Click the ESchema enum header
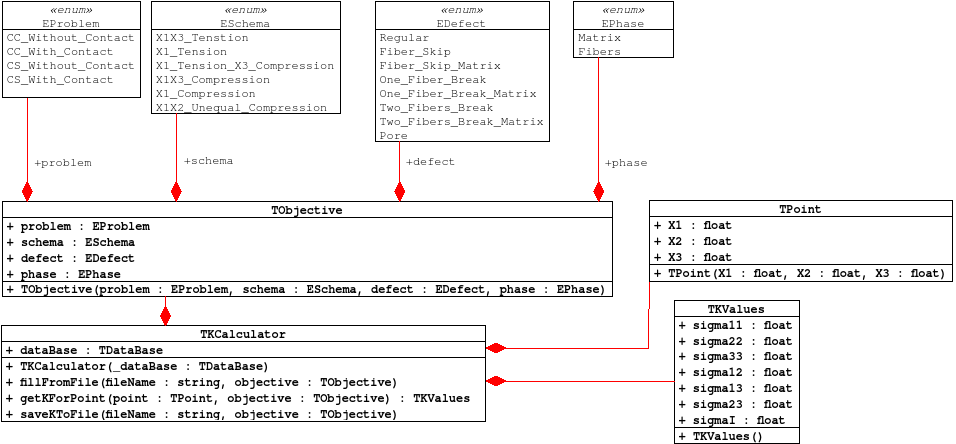This screenshot has width=956, height=444. tap(245, 22)
